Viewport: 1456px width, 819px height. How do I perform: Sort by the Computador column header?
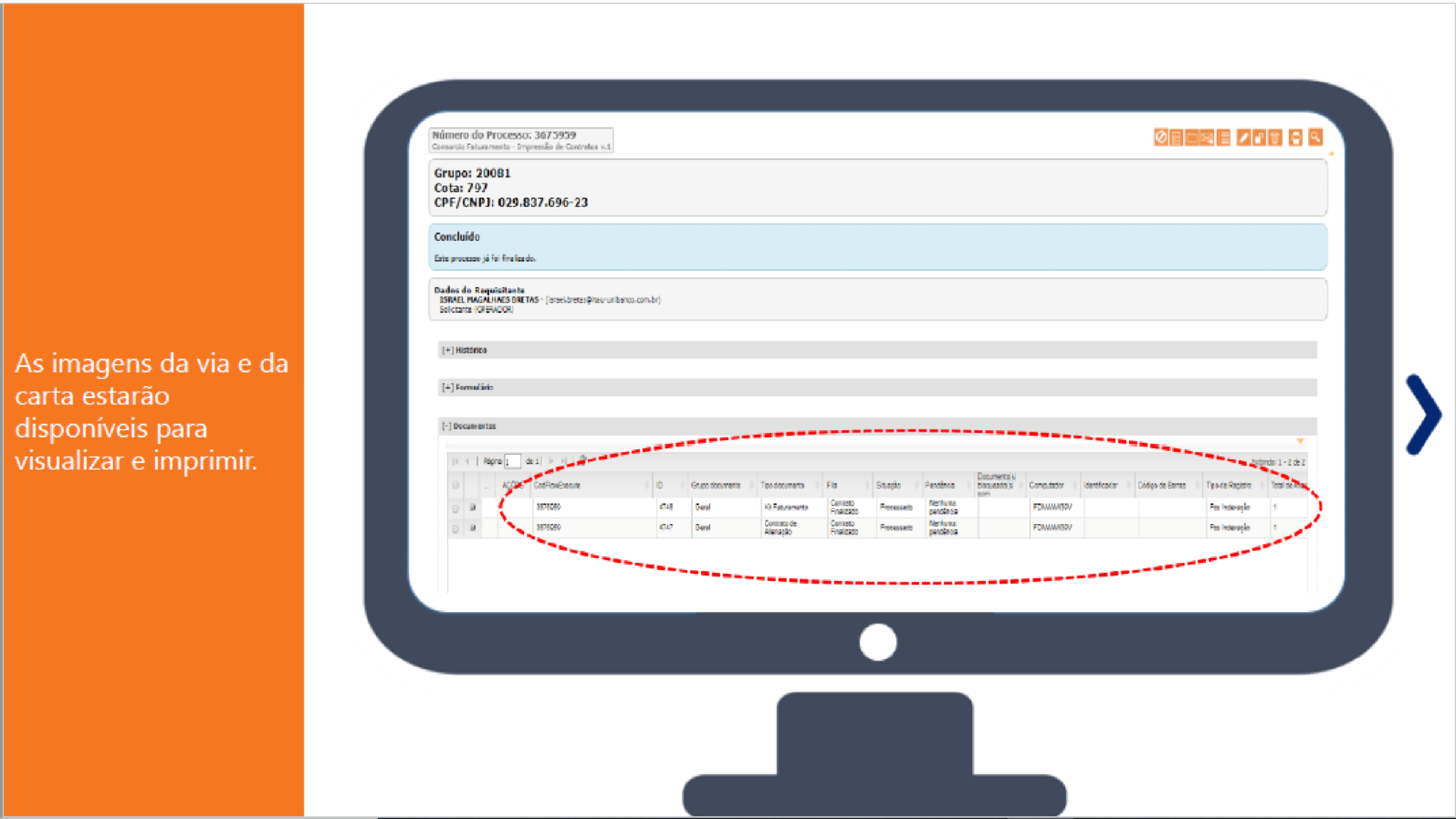click(1053, 486)
